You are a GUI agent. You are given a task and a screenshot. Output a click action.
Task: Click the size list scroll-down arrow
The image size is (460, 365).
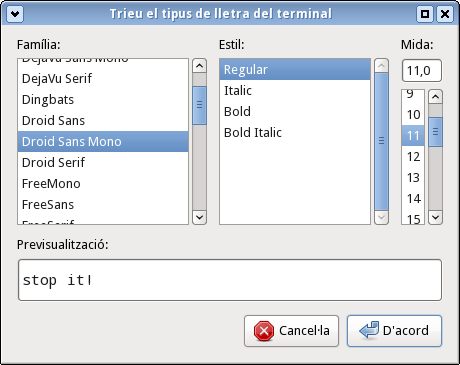tap(435, 217)
